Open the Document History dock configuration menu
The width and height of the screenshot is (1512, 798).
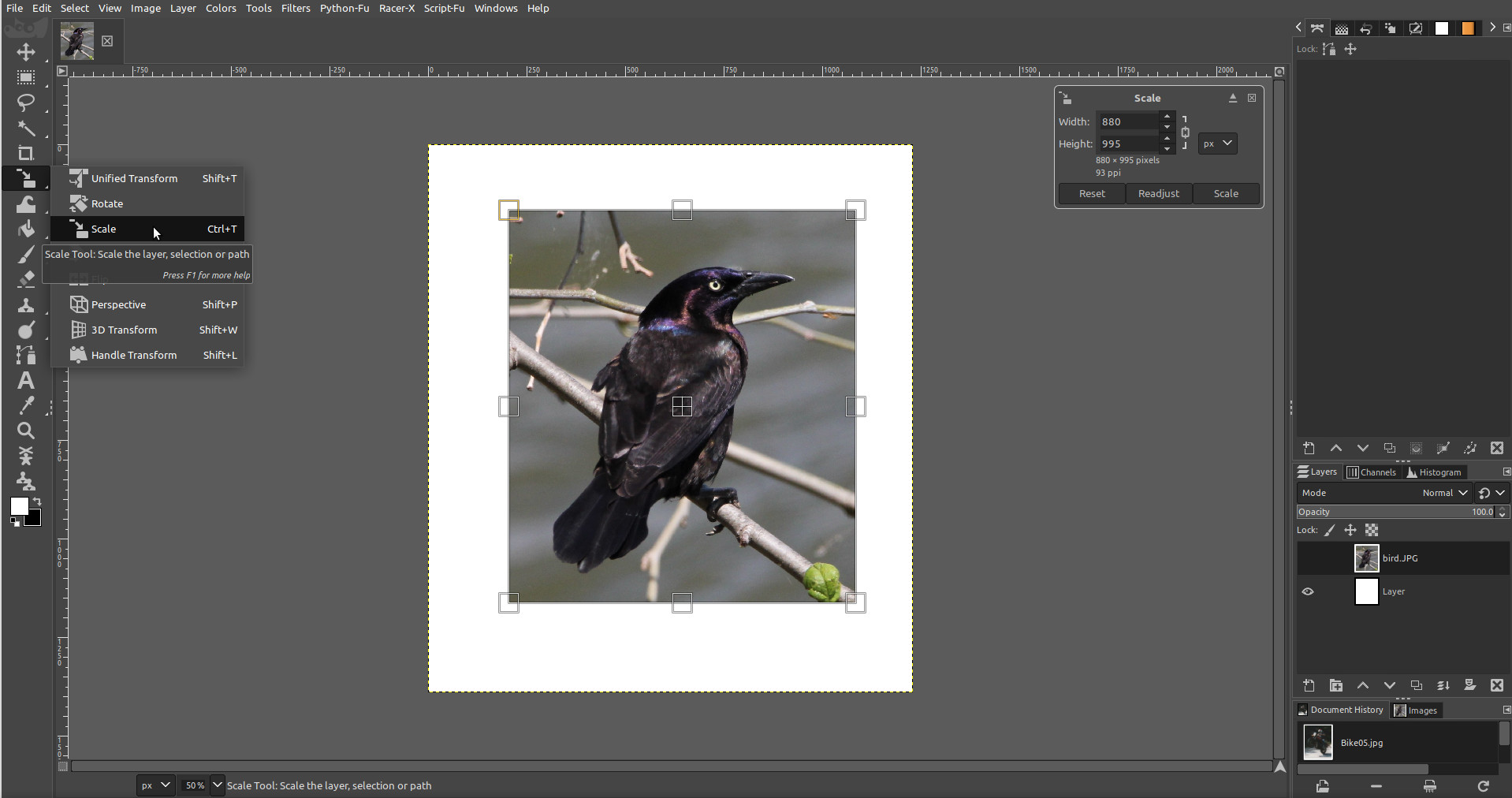(1506, 710)
